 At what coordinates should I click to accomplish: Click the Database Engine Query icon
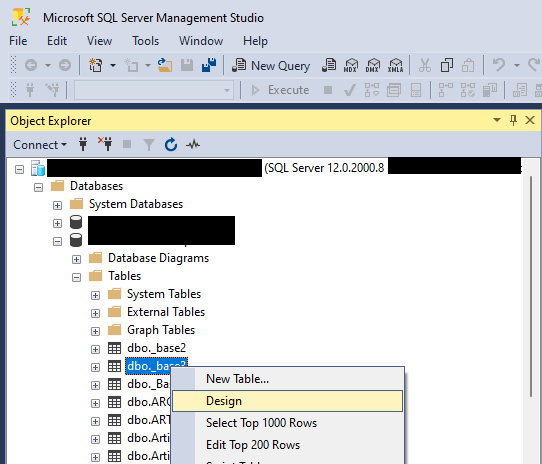coord(329,65)
